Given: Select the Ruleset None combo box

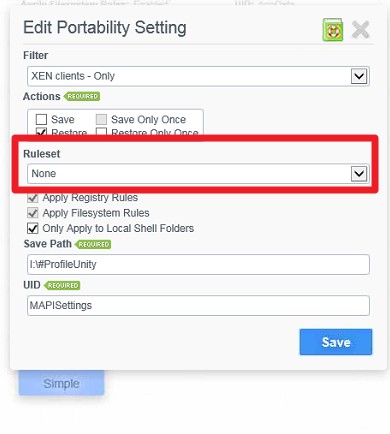Looking at the screenshot, I should point(198,174).
